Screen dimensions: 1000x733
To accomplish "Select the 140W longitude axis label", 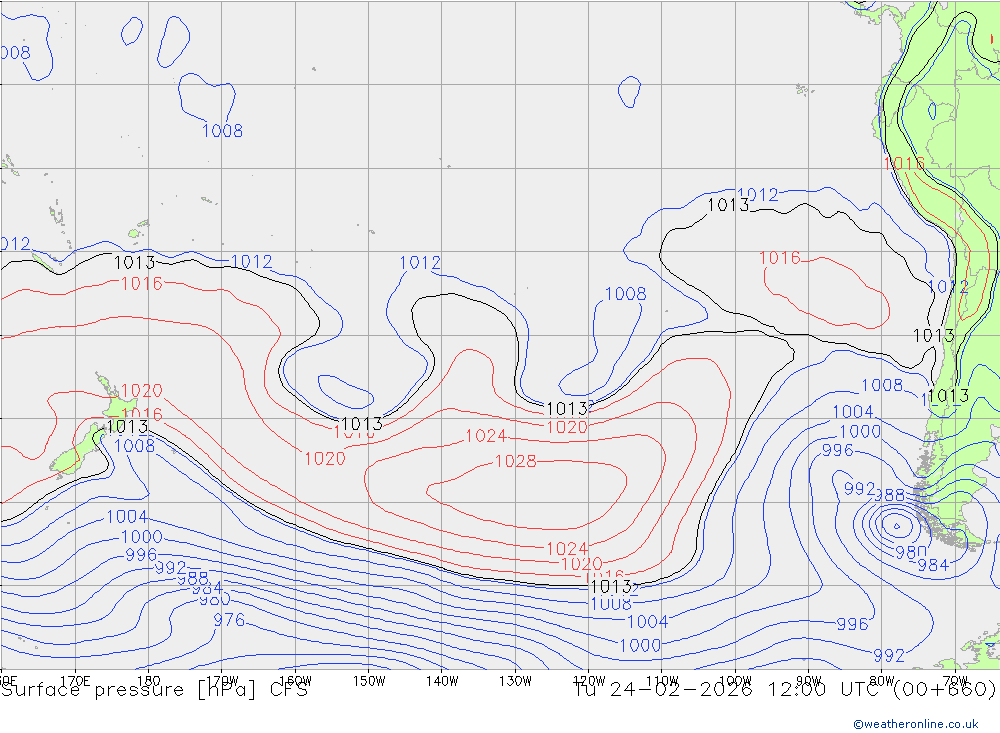I will tap(442, 681).
